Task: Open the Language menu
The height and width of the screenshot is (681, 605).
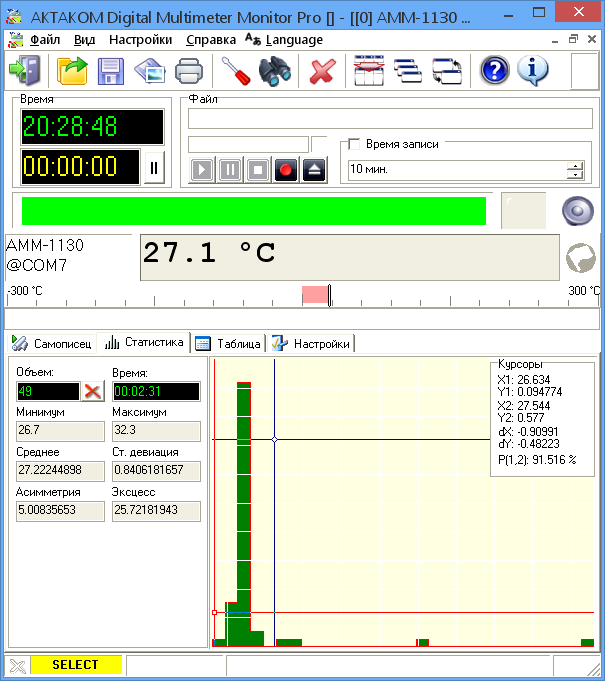Action: coord(294,40)
